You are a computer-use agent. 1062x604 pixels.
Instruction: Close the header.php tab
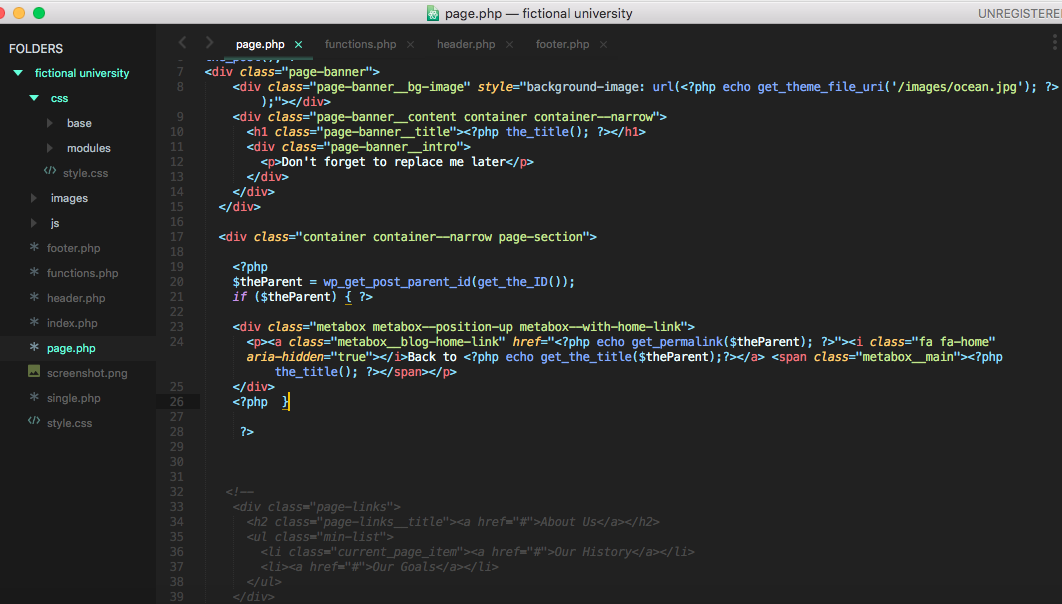tap(509, 45)
